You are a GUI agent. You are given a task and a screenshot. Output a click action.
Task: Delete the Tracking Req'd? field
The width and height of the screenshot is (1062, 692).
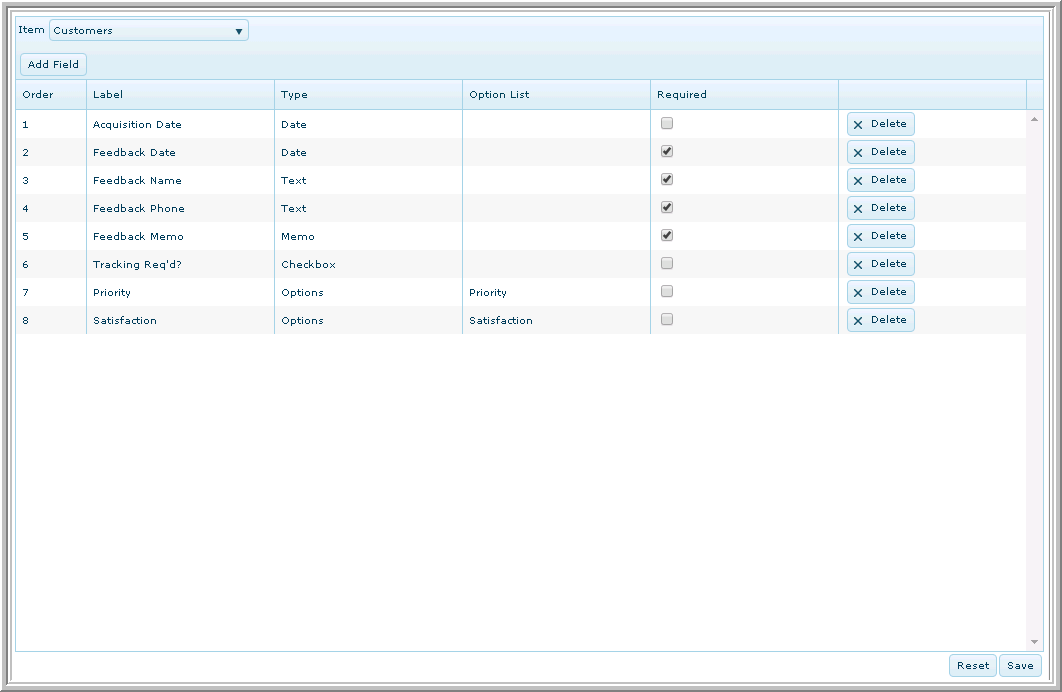[880, 264]
